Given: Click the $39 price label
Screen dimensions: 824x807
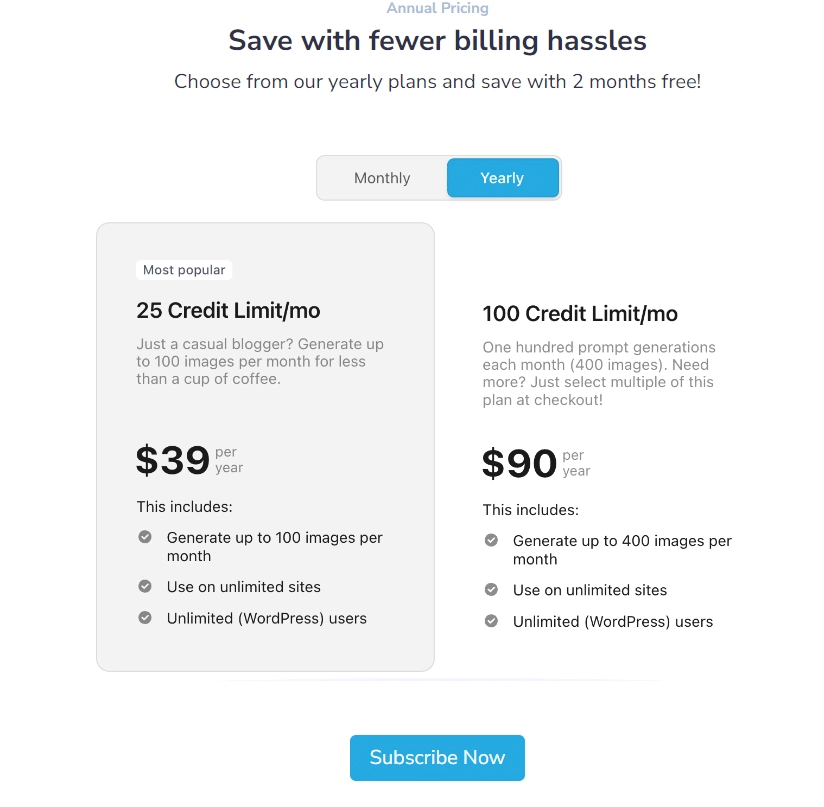Looking at the screenshot, I should [172, 460].
